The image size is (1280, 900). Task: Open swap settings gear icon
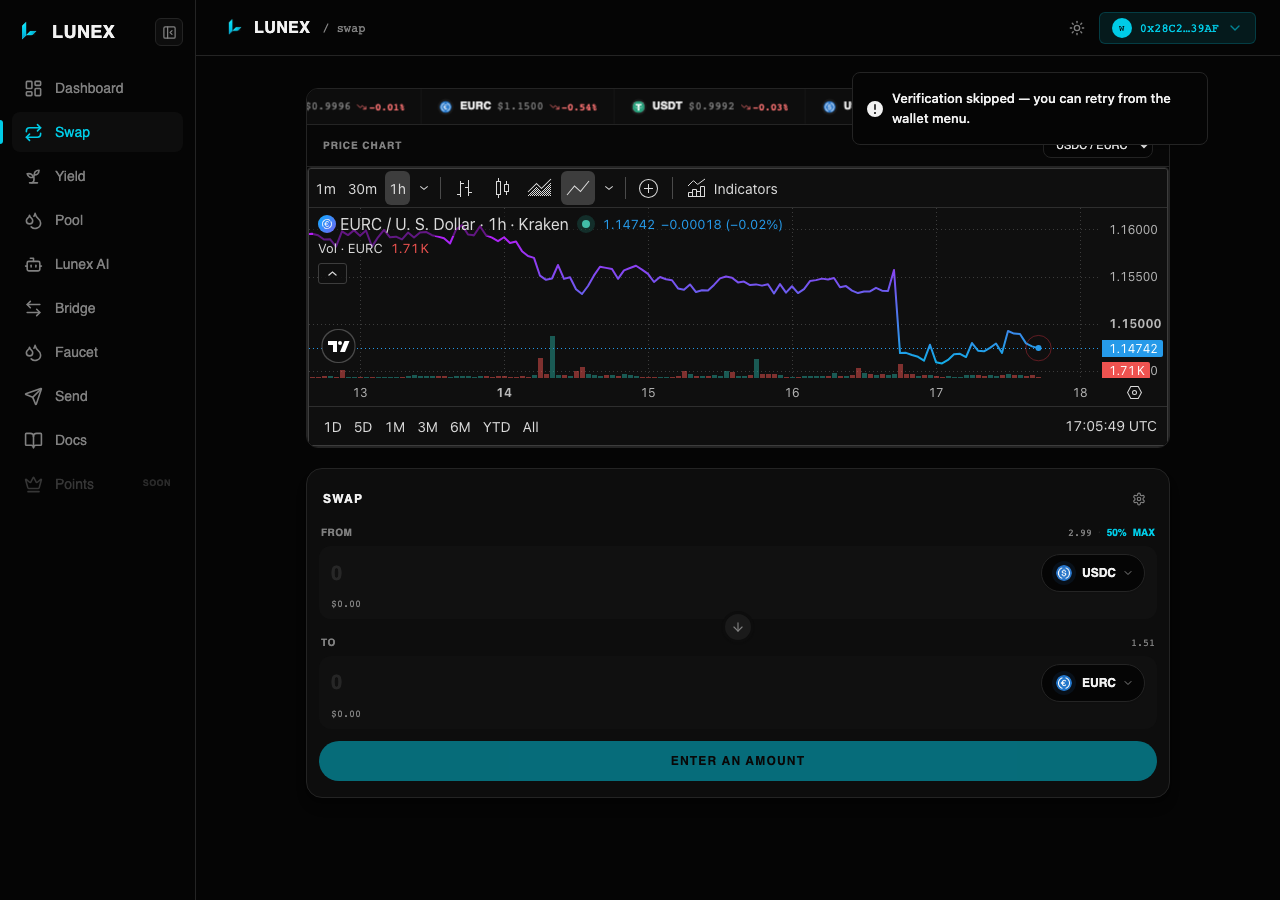point(1139,499)
